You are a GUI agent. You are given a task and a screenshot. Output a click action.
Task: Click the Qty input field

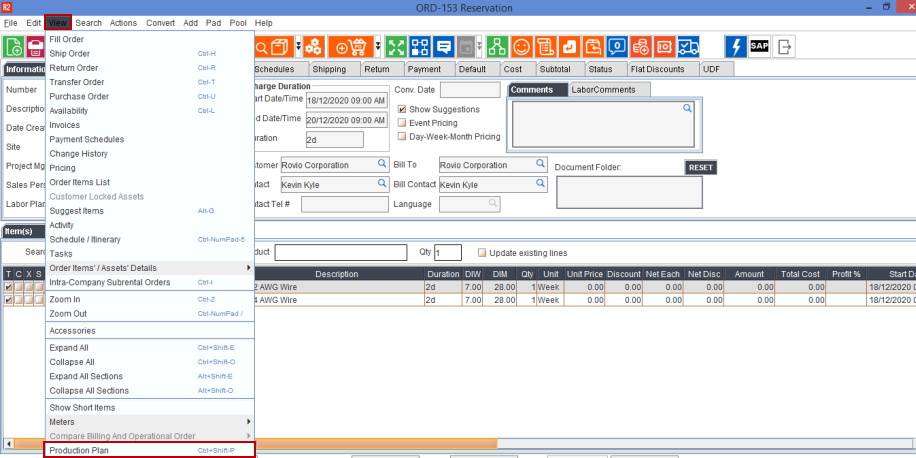(x=447, y=252)
